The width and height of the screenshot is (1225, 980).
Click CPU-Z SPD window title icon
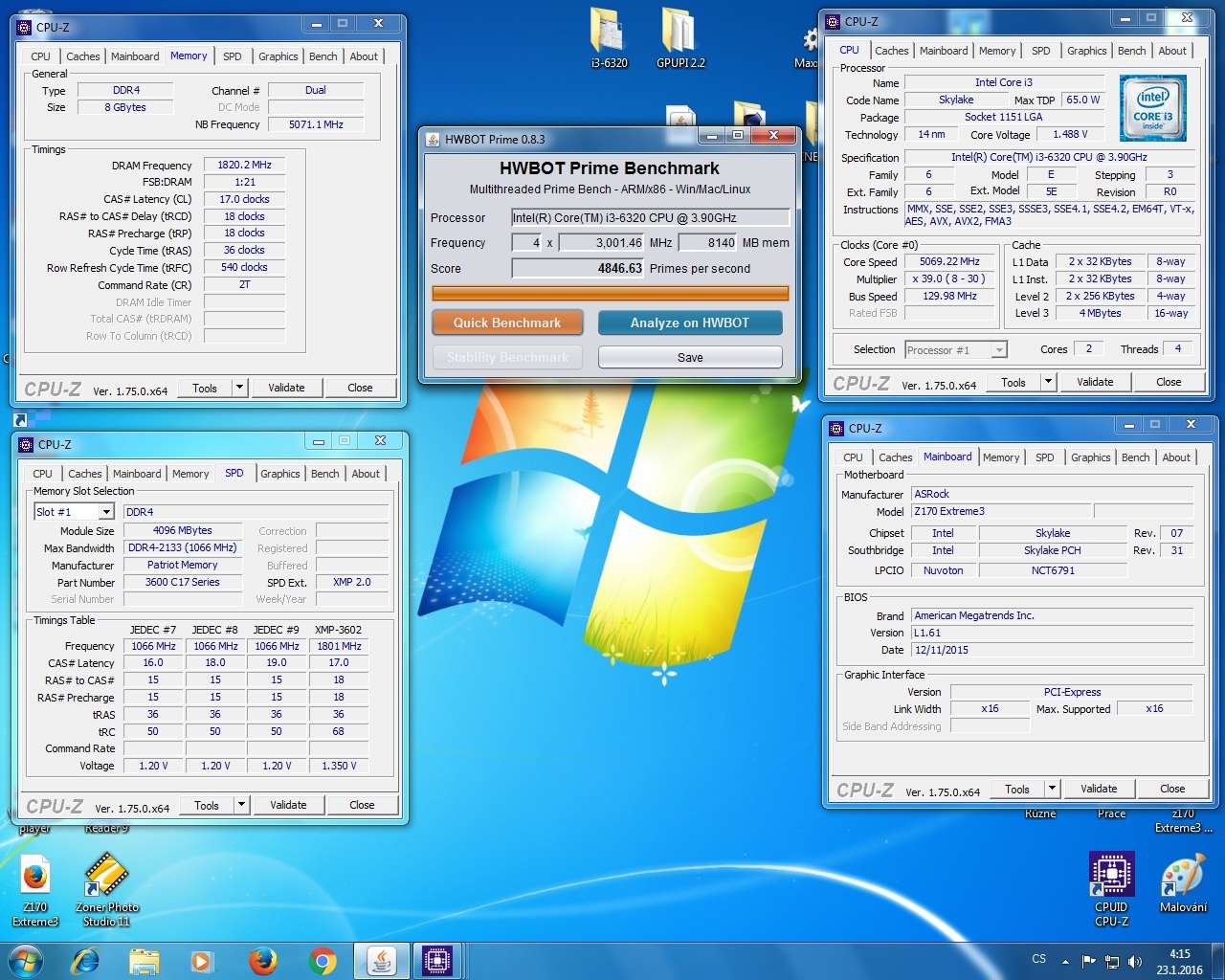click(27, 444)
